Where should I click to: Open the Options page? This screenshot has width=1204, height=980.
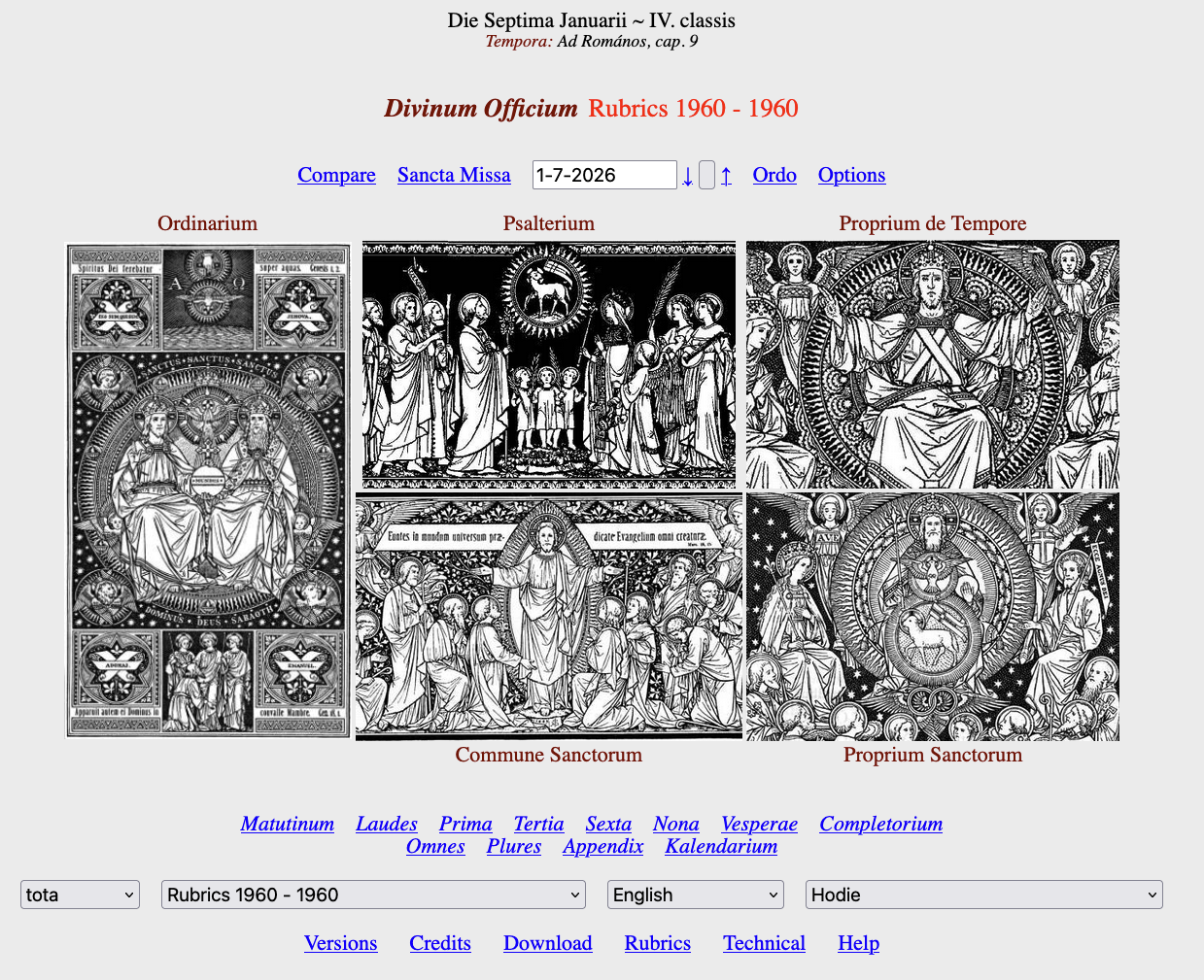coord(851,175)
